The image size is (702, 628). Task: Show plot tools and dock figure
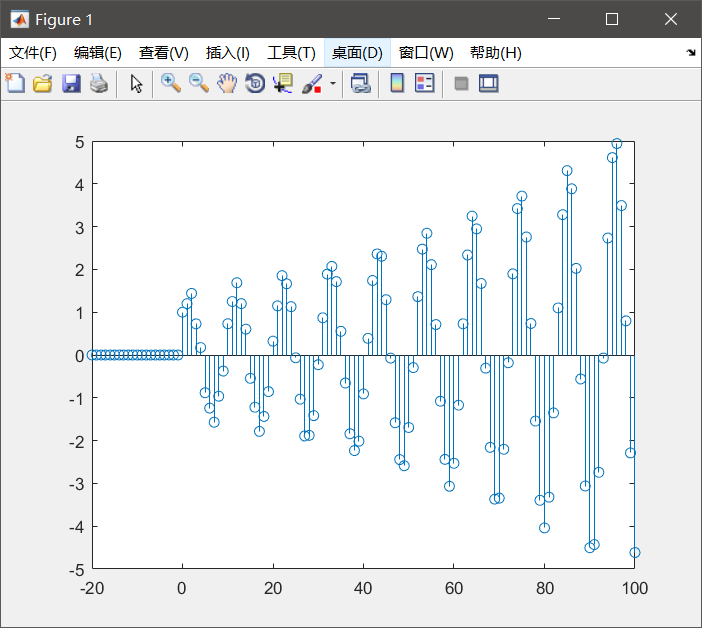[x=488, y=83]
